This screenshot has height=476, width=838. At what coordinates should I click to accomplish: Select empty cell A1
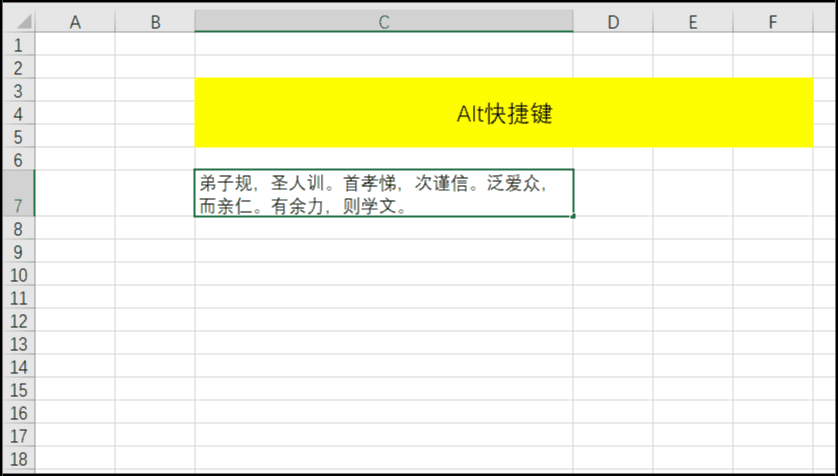click(x=75, y=45)
